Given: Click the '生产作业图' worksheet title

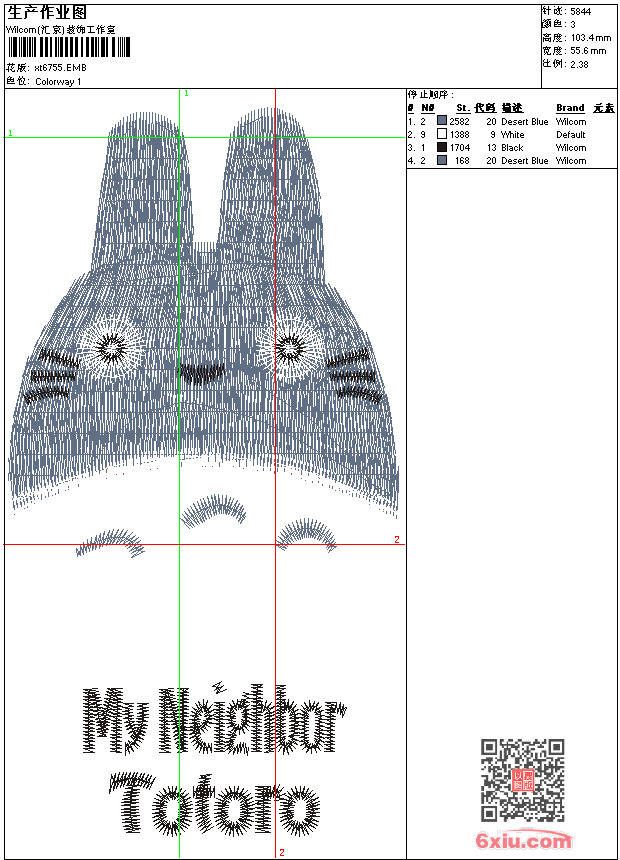Looking at the screenshot, I should pos(47,13).
